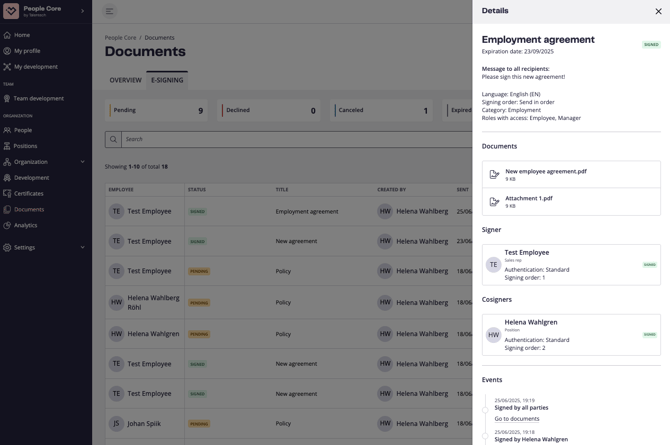Click the Team development sidebar icon

(x=7, y=99)
